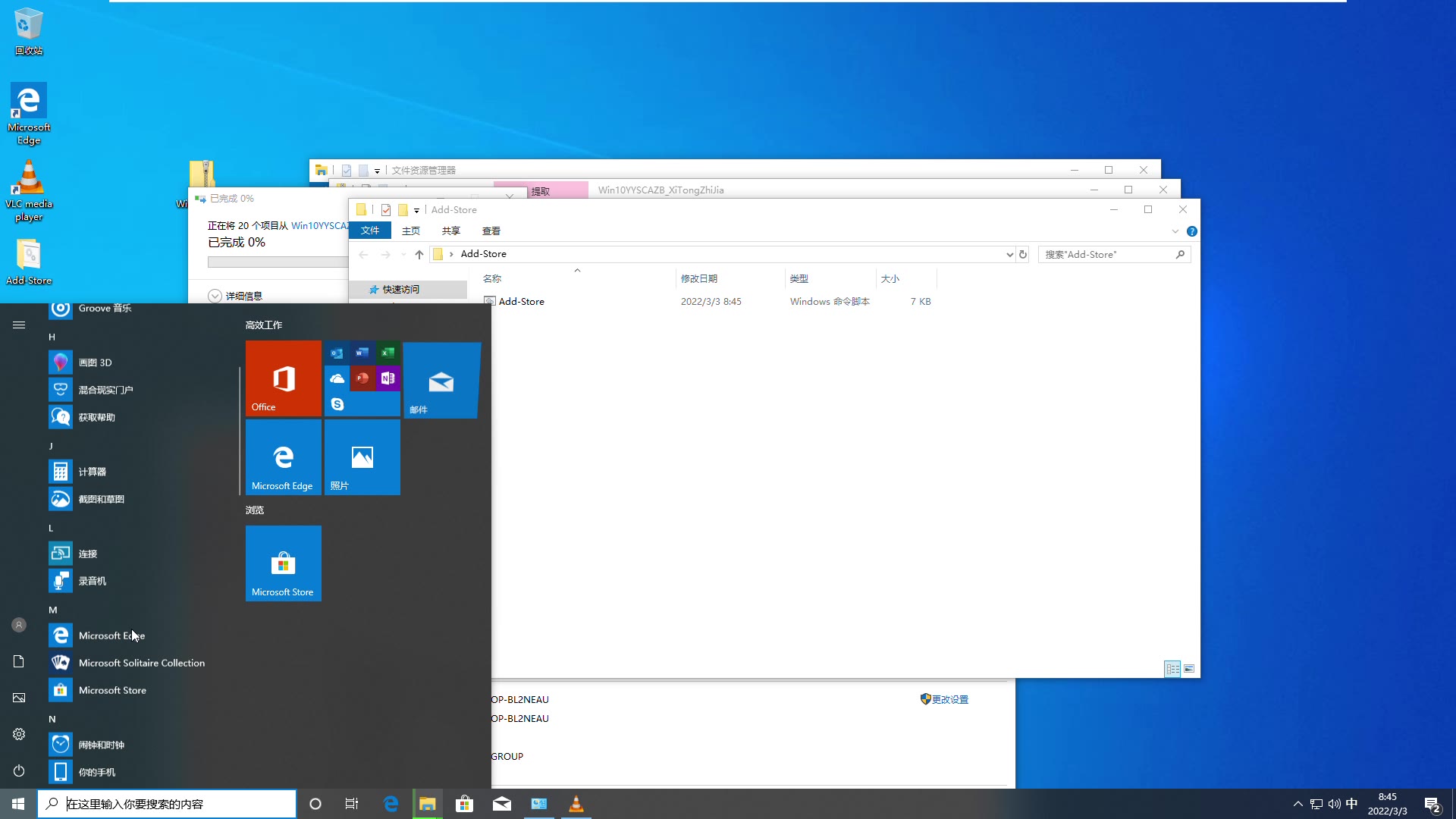Expand the Start menu hamburger button
The height and width of the screenshot is (819, 1456).
[19, 325]
